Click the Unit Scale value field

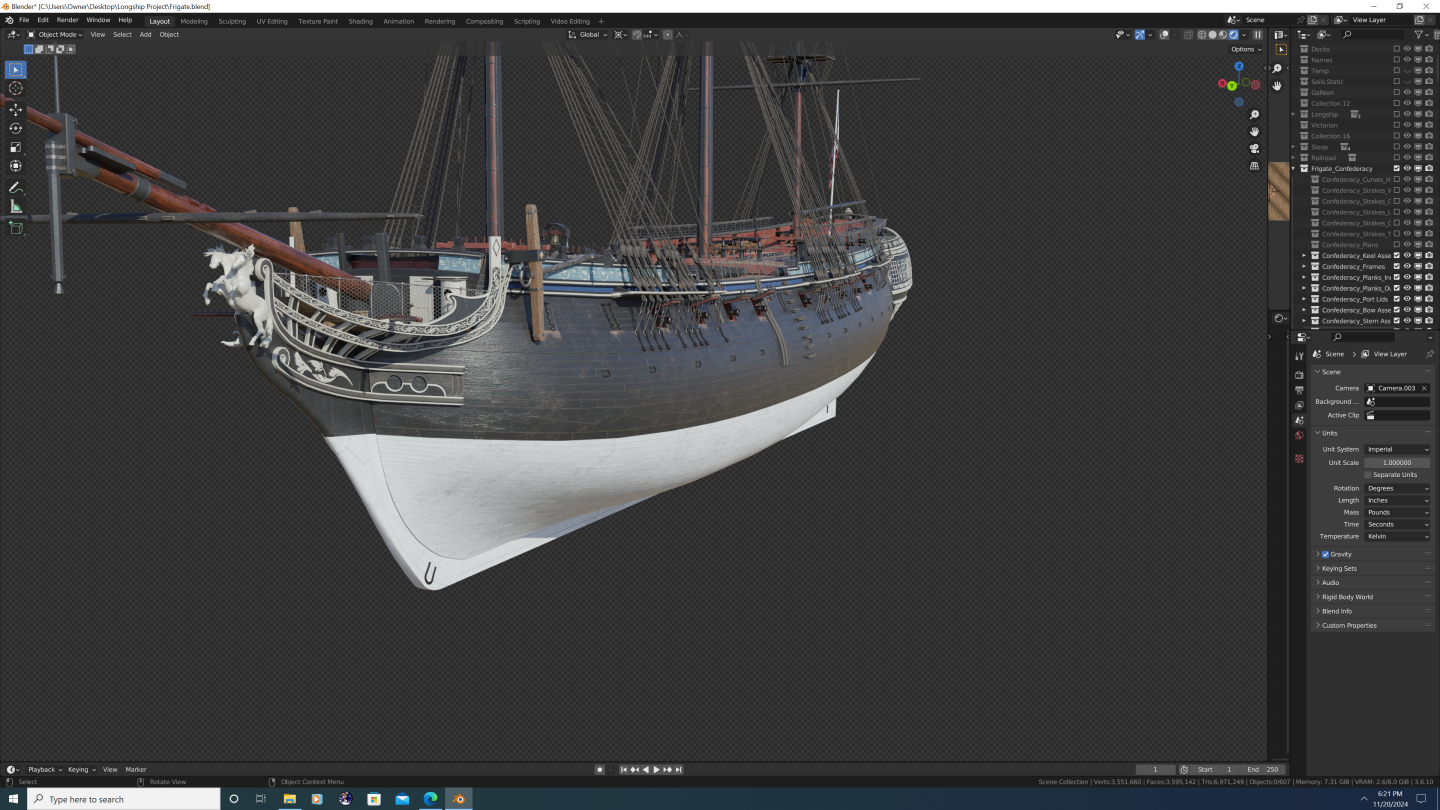click(x=1397, y=463)
